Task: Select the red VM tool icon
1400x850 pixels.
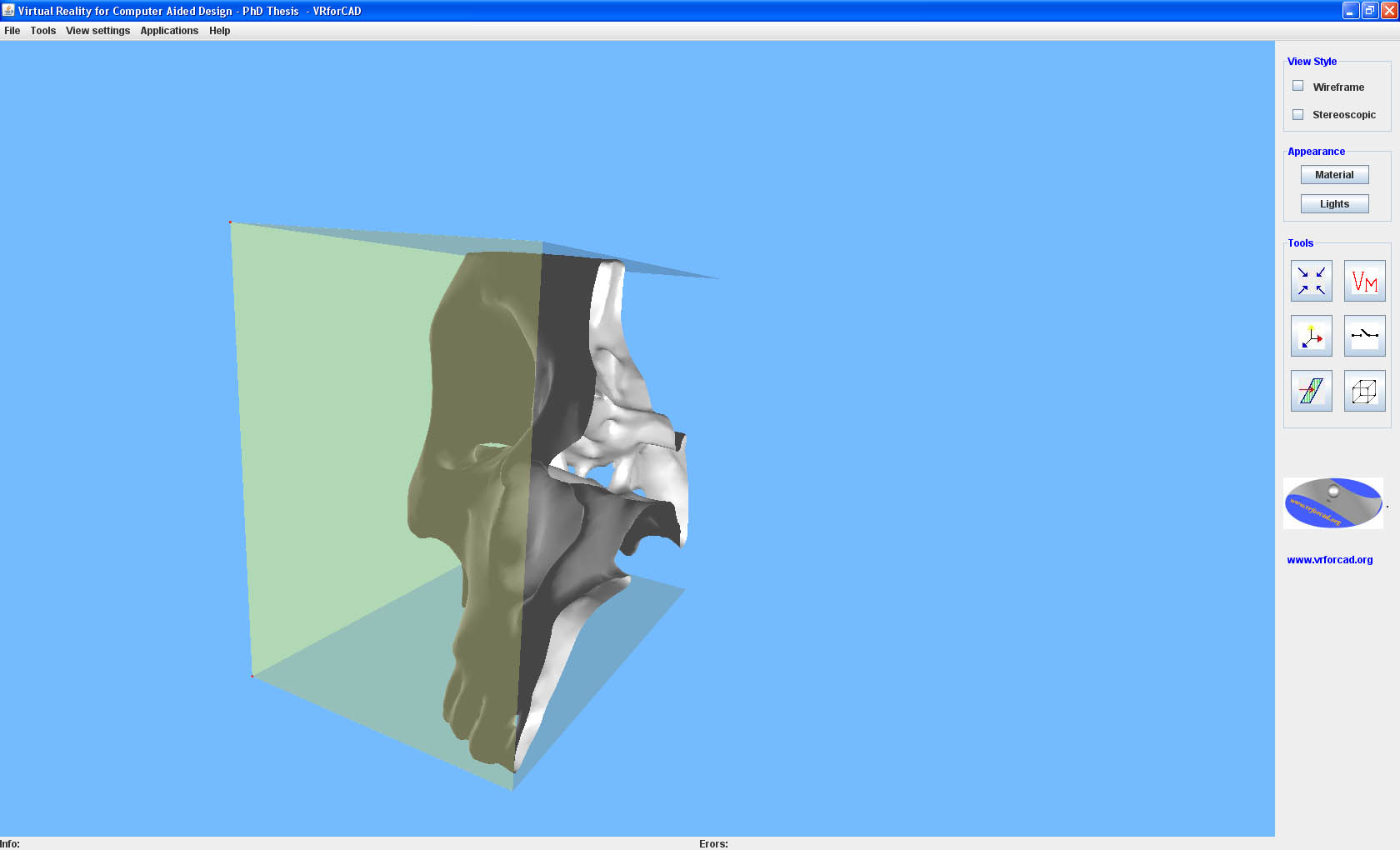Action: [x=1364, y=281]
